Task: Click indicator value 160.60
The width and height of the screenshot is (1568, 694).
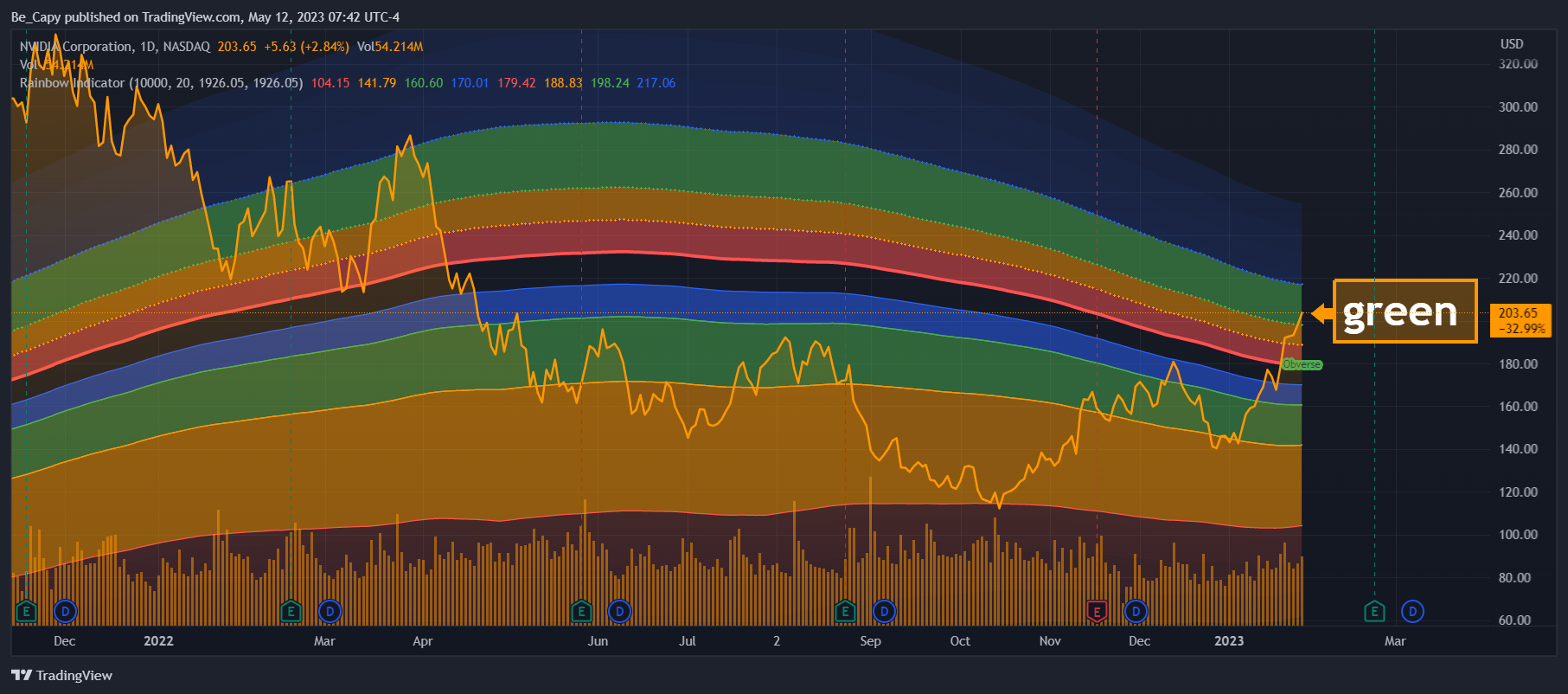Action: coord(424,83)
